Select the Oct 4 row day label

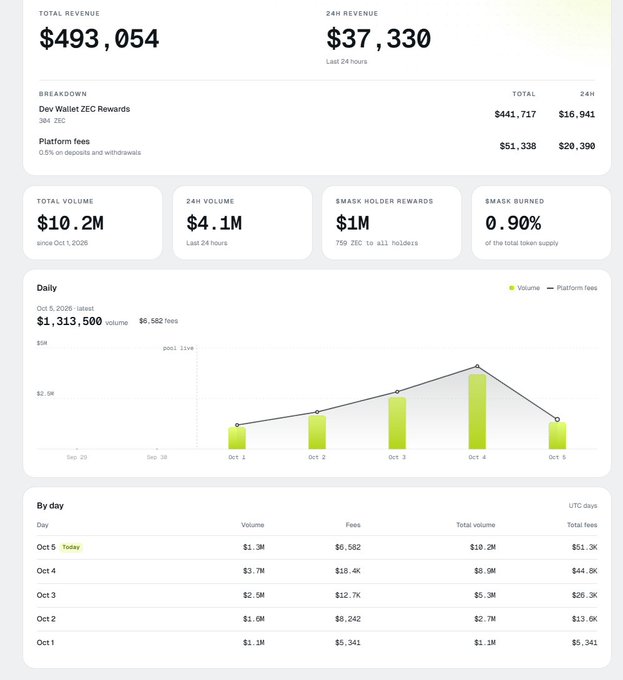[x=46, y=571]
